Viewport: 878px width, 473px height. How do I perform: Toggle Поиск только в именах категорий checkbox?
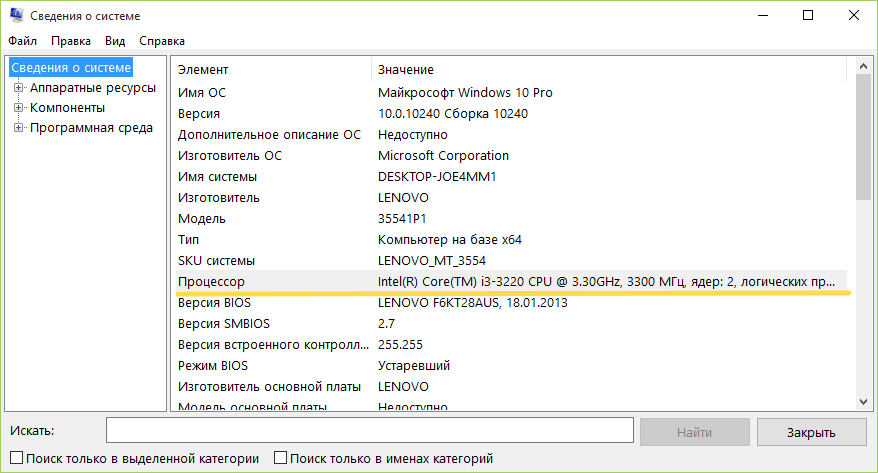281,458
